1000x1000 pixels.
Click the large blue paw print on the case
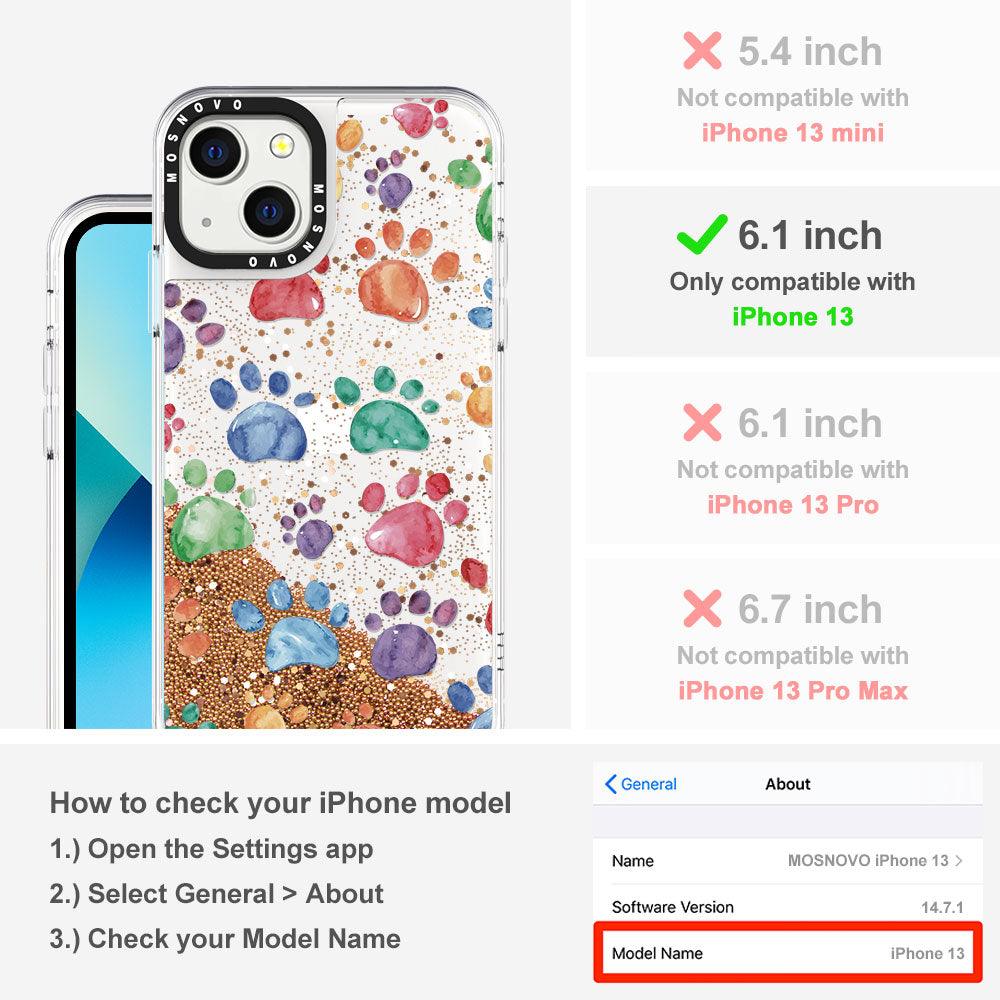[x=267, y=432]
